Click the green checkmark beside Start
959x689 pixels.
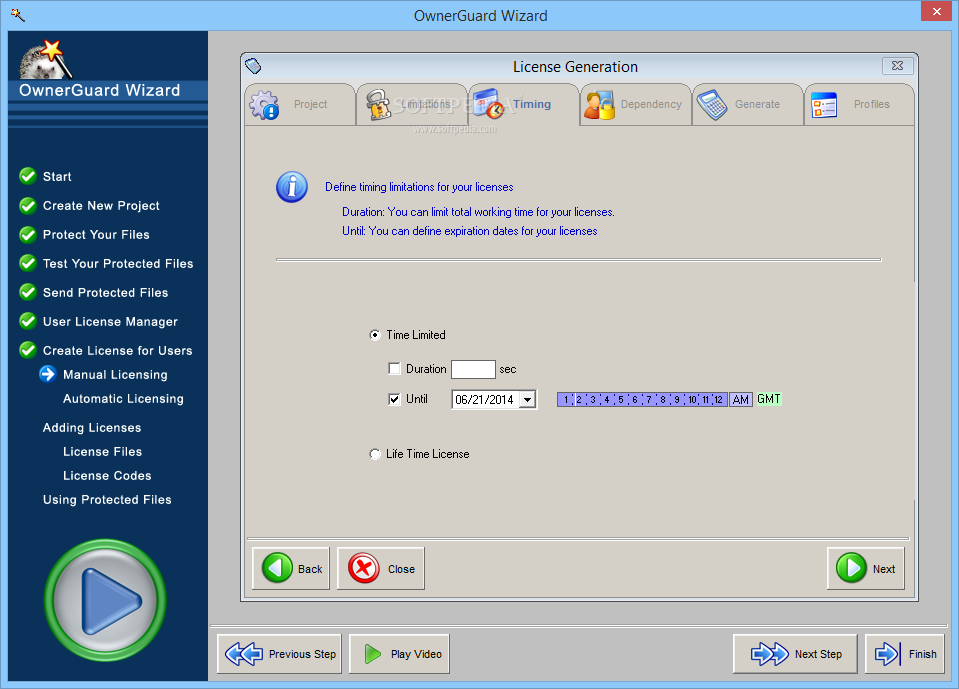click(28, 176)
